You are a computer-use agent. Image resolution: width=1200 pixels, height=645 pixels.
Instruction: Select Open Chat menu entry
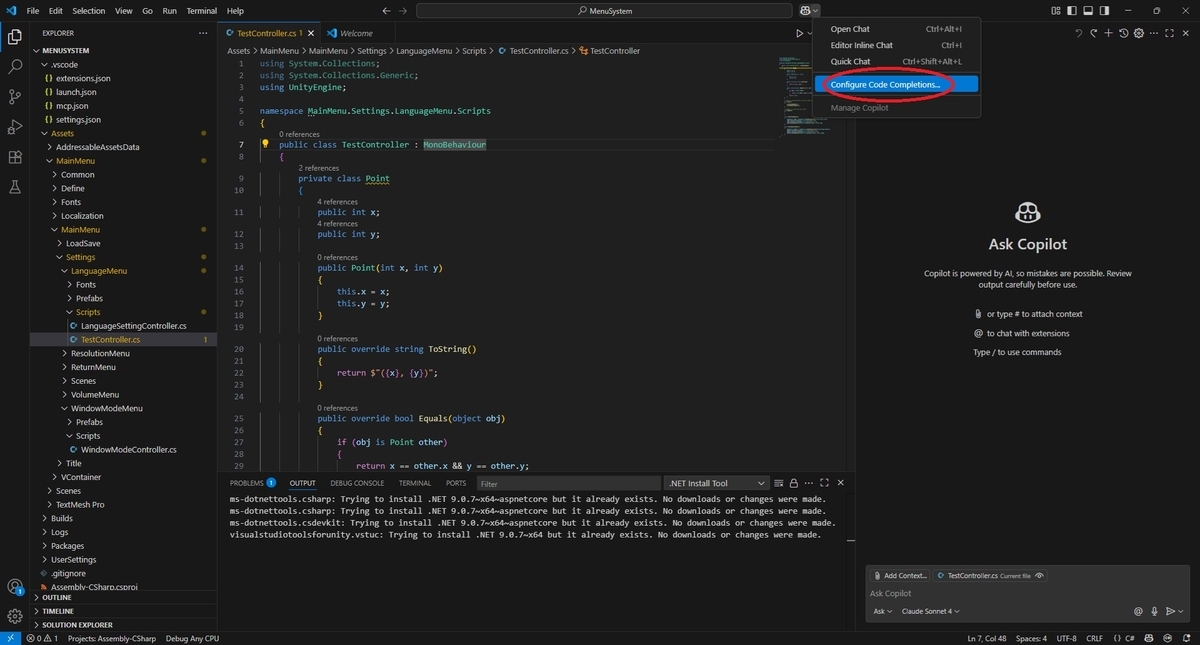[x=896, y=29]
